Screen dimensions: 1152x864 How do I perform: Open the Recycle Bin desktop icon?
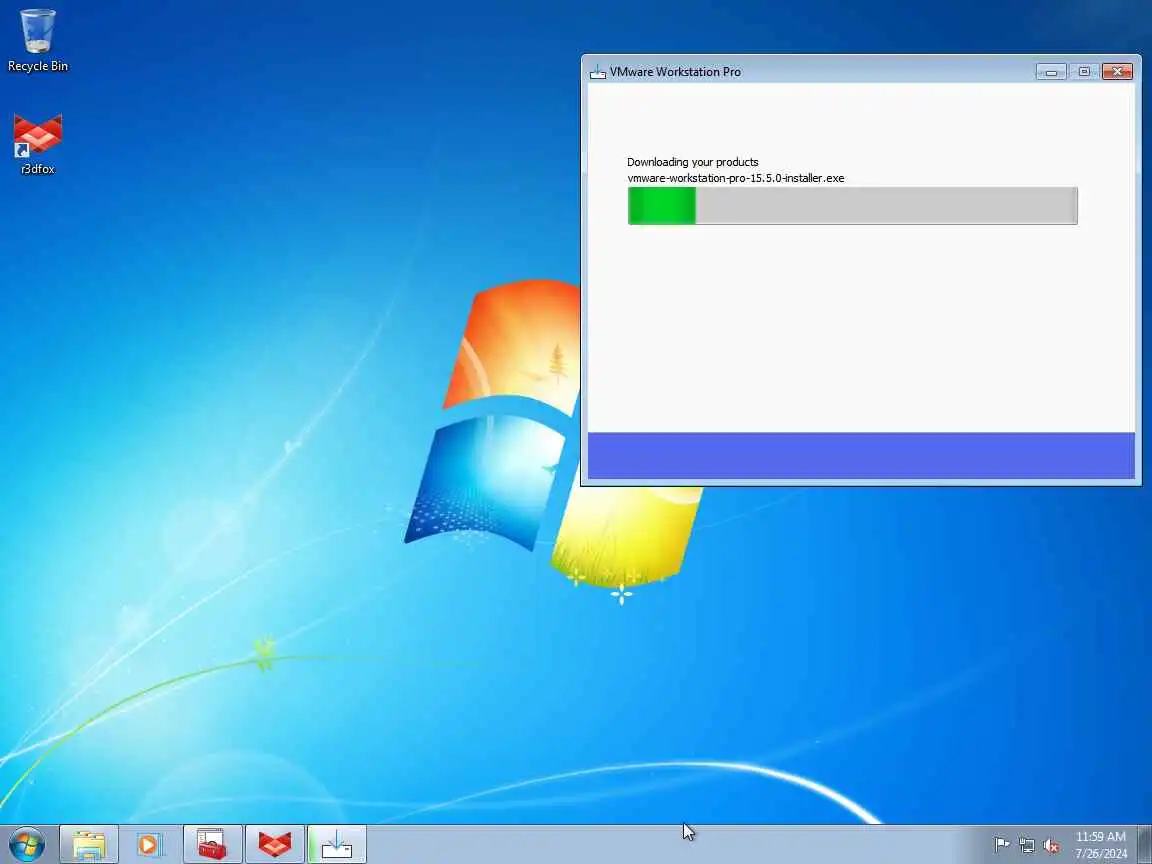(37, 41)
